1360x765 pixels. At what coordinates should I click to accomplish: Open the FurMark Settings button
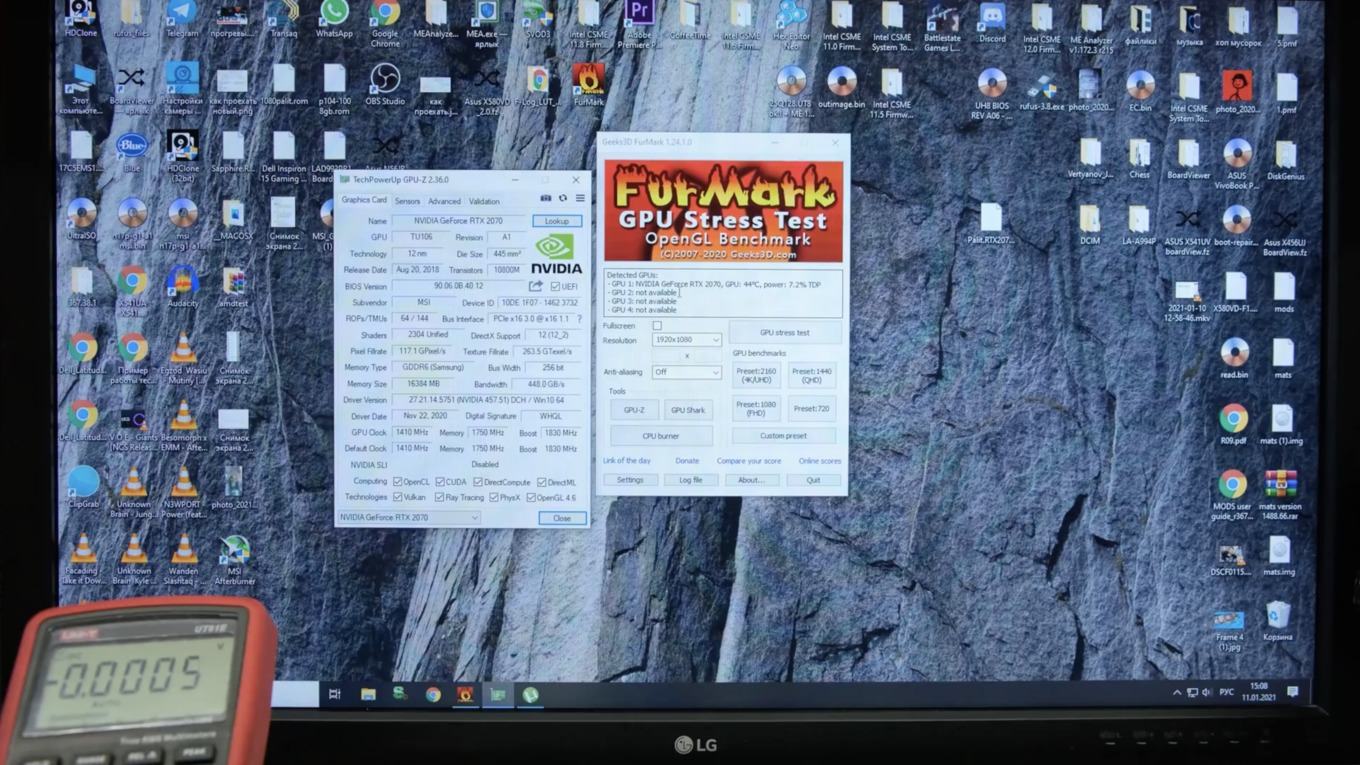[x=630, y=480]
